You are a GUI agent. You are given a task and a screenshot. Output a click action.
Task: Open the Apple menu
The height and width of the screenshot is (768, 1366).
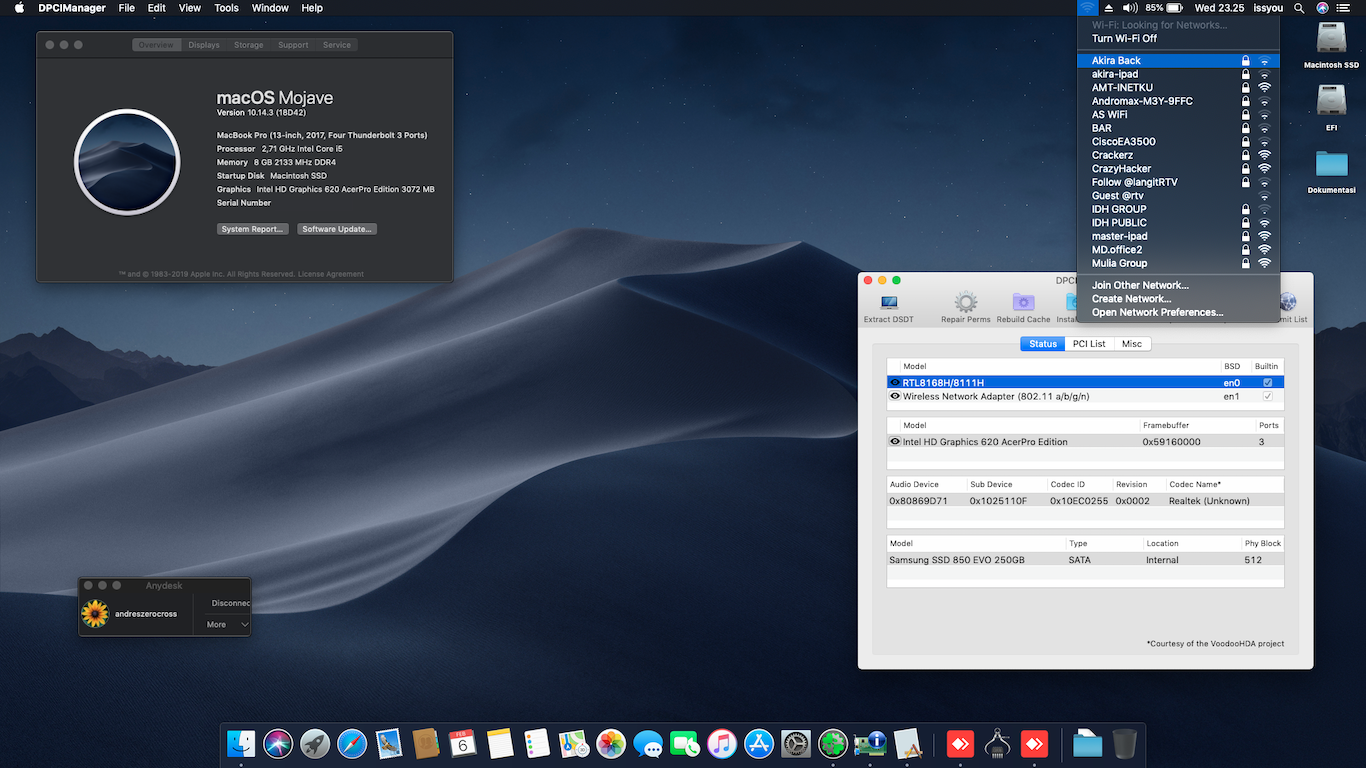tap(19, 8)
